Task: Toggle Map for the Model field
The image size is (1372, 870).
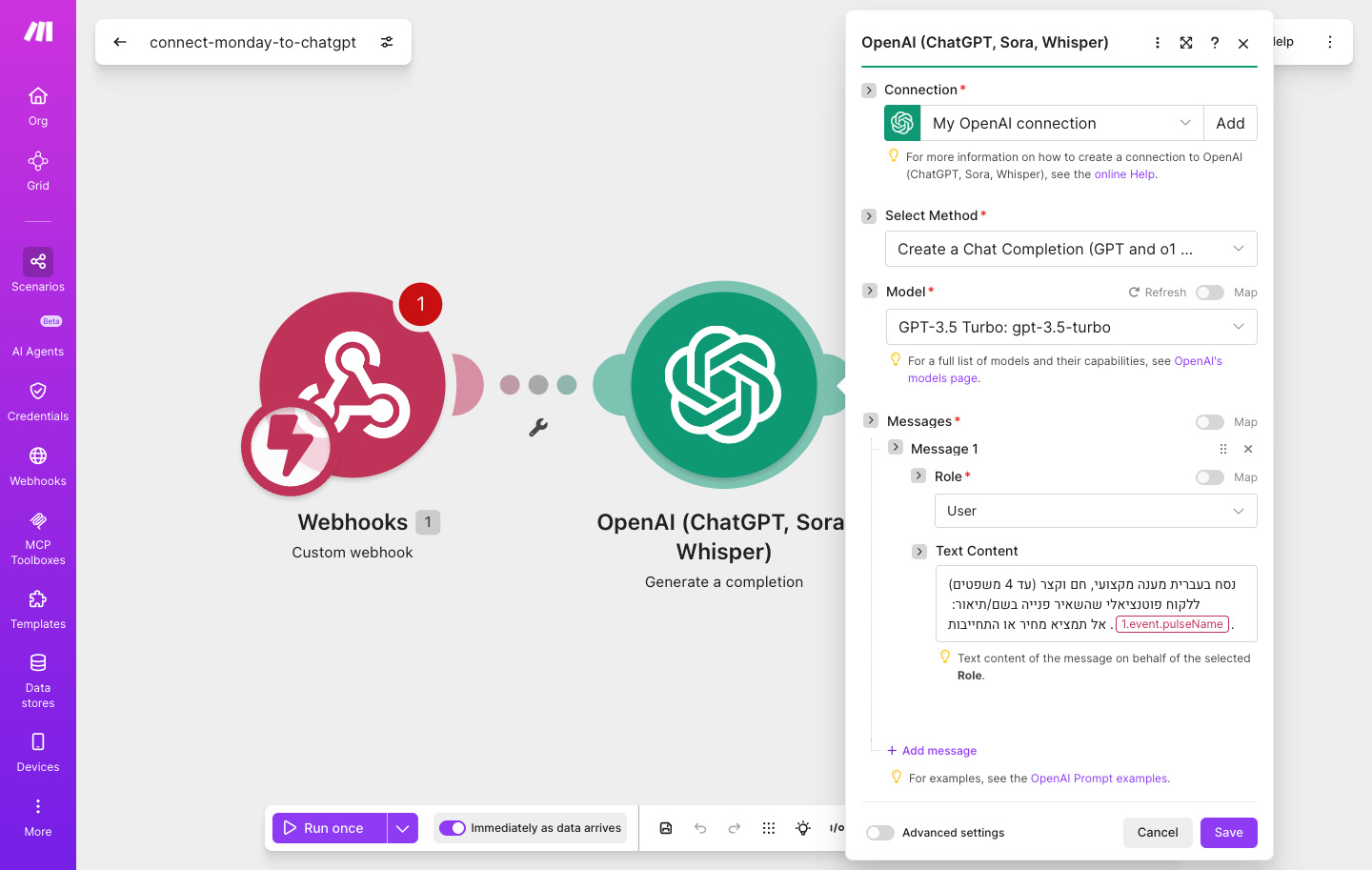Action: click(x=1210, y=293)
